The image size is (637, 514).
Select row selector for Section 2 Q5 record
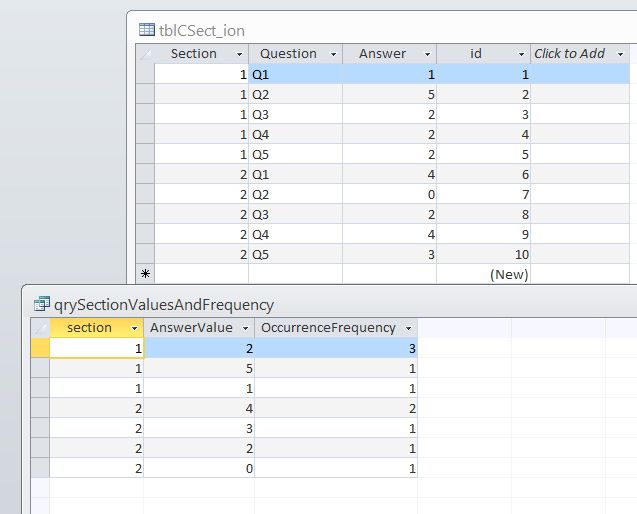point(145,254)
